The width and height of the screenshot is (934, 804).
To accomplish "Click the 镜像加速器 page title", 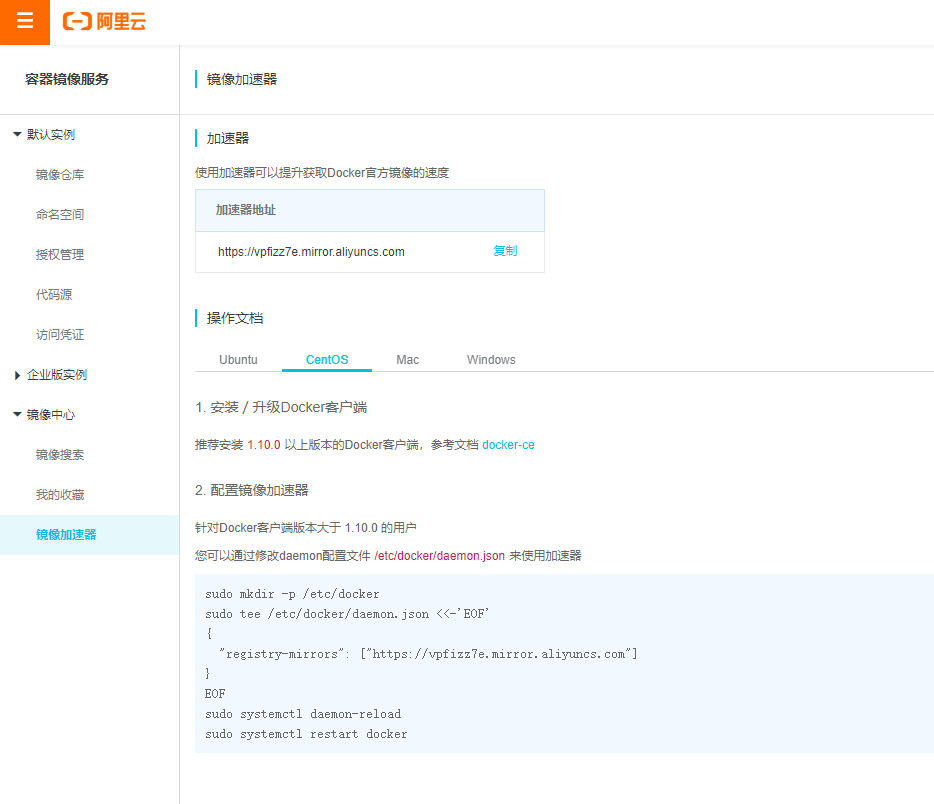I will (x=242, y=79).
